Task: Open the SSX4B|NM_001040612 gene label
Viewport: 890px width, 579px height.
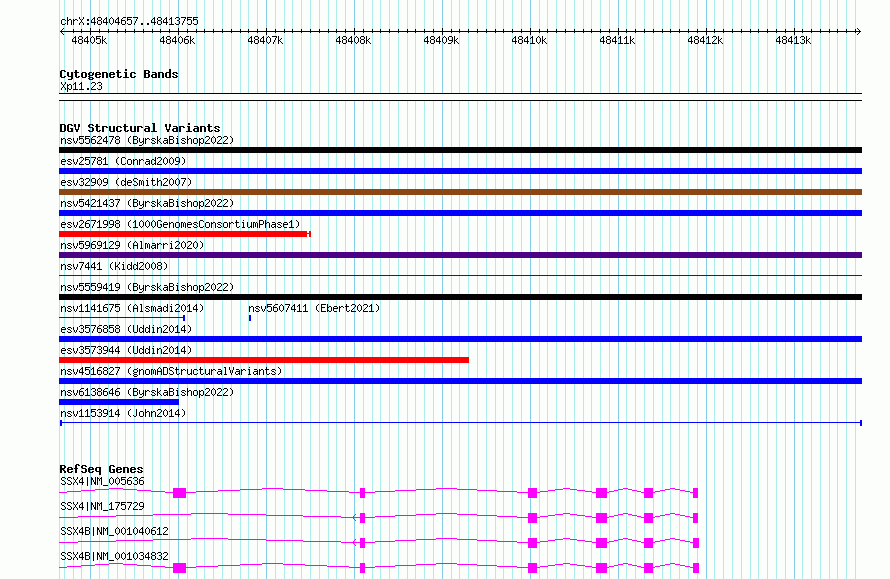Action: (114, 531)
